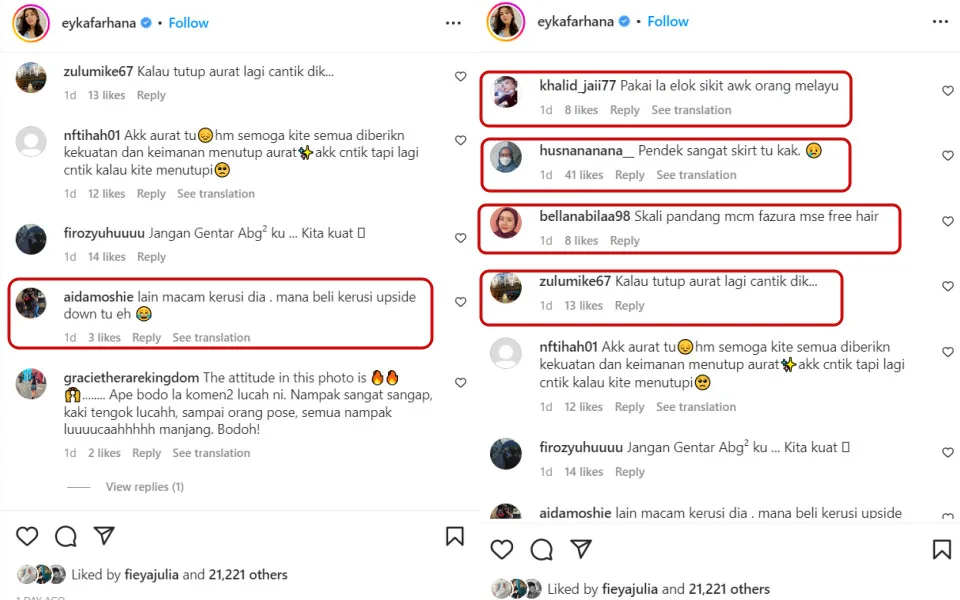Reply to bellanabilaa98's comment
This screenshot has width=960, height=600.
coord(624,241)
